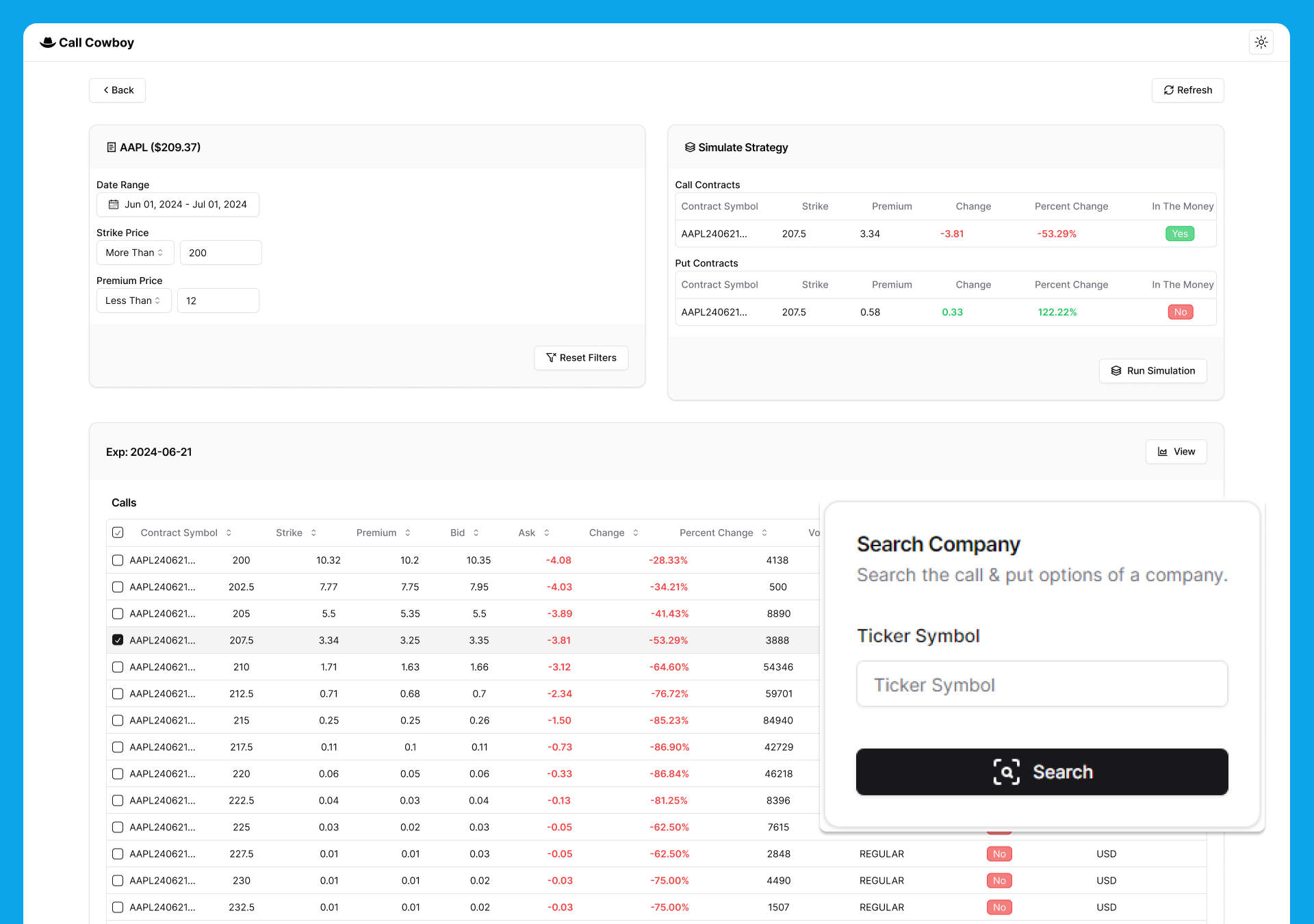
Task: Sort calls by Ask column arrows
Action: 546,532
